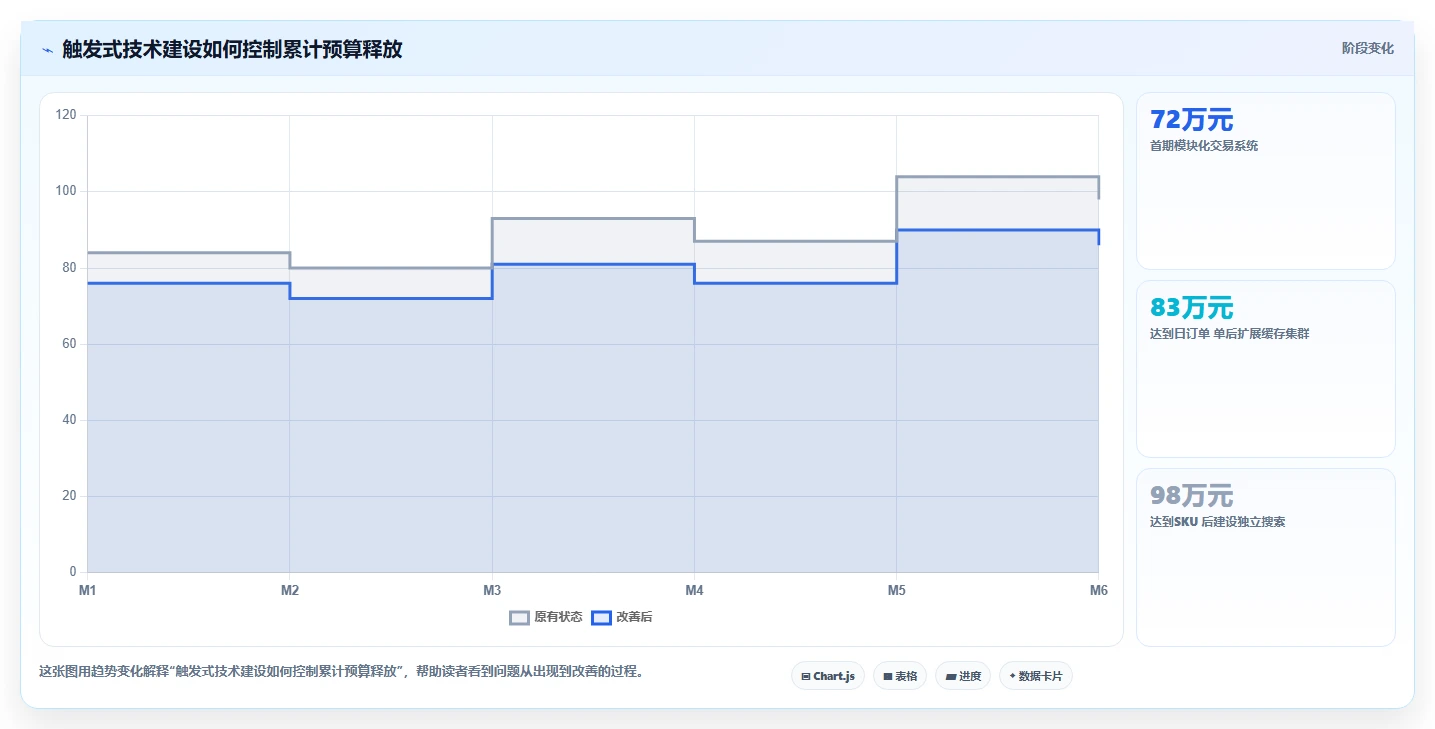The image size is (1435, 729).
Task: Click the 80 y-axis label
Action: pyautogui.click(x=69, y=267)
